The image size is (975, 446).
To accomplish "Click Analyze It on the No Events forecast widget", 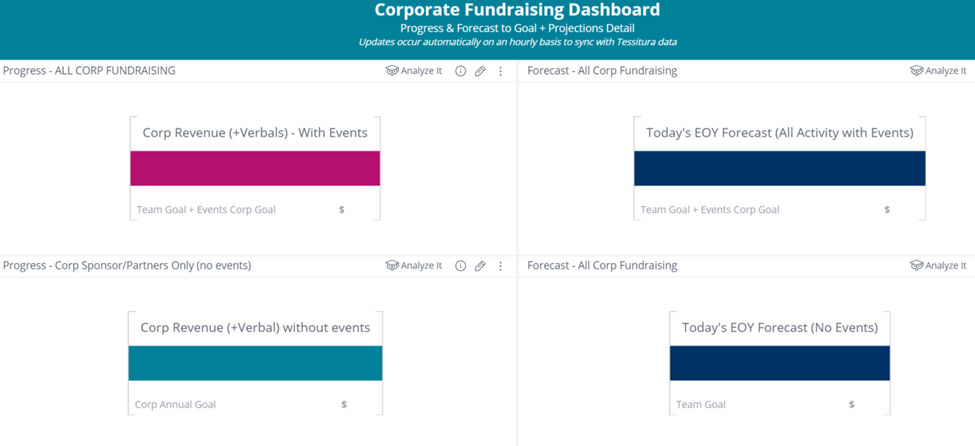I will 938,266.
